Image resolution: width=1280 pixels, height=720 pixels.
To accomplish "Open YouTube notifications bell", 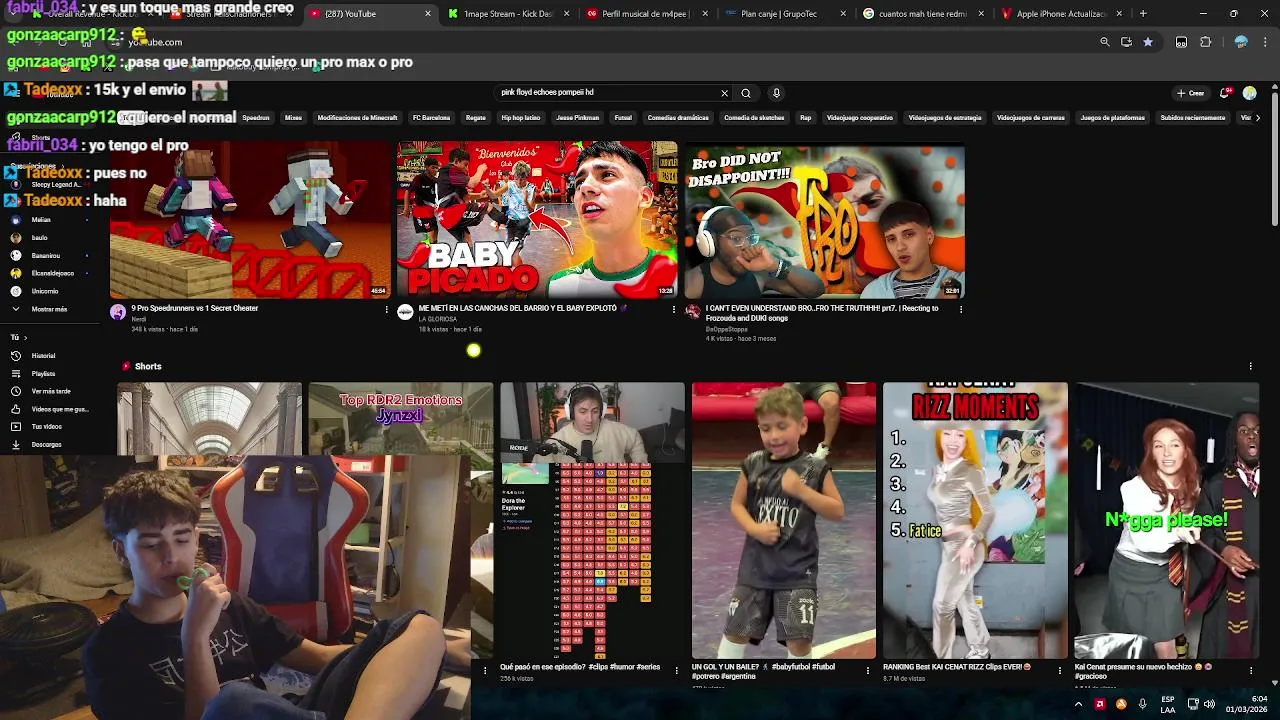I will tap(1225, 93).
